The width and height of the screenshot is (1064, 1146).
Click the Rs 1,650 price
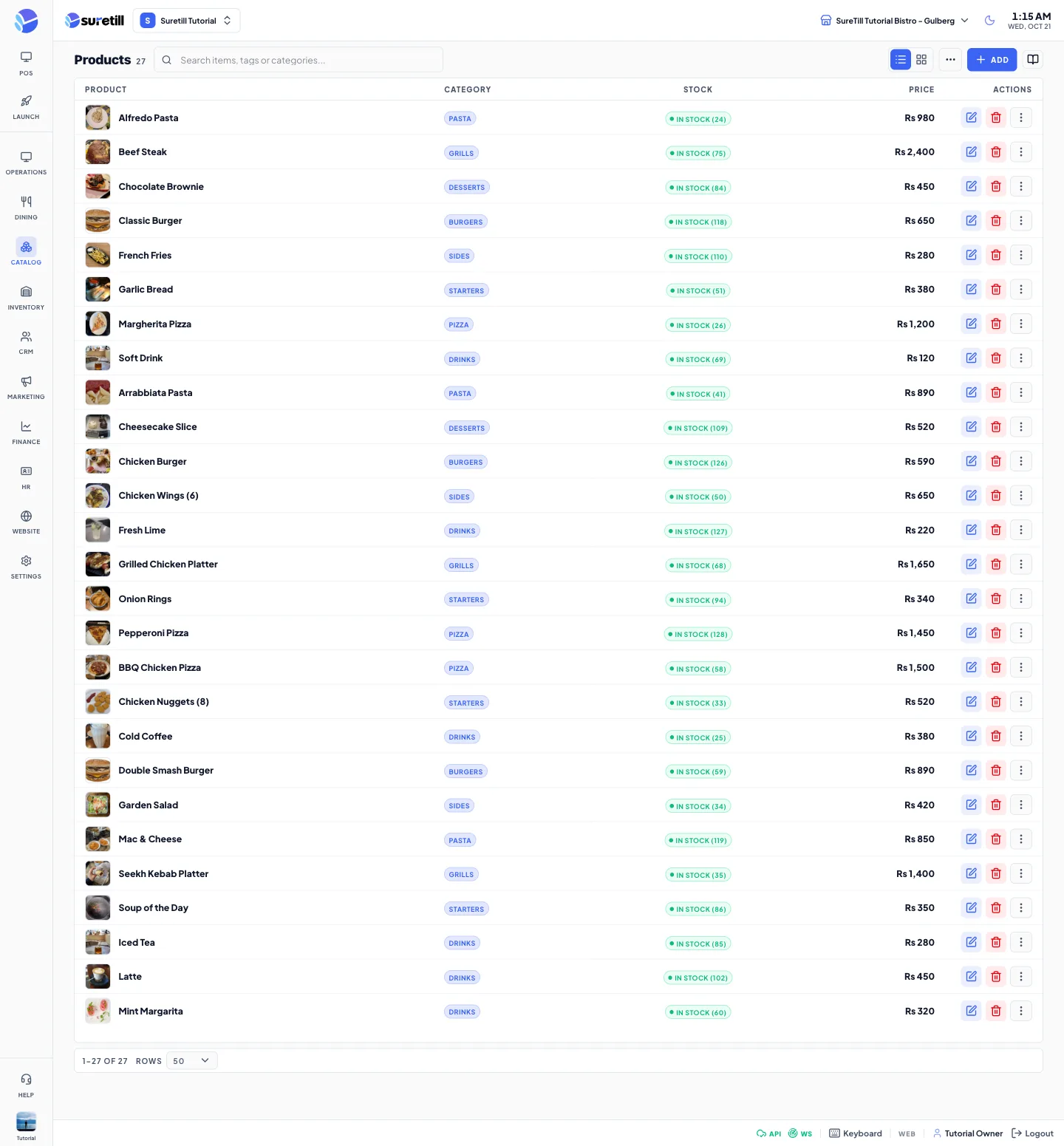[916, 565]
